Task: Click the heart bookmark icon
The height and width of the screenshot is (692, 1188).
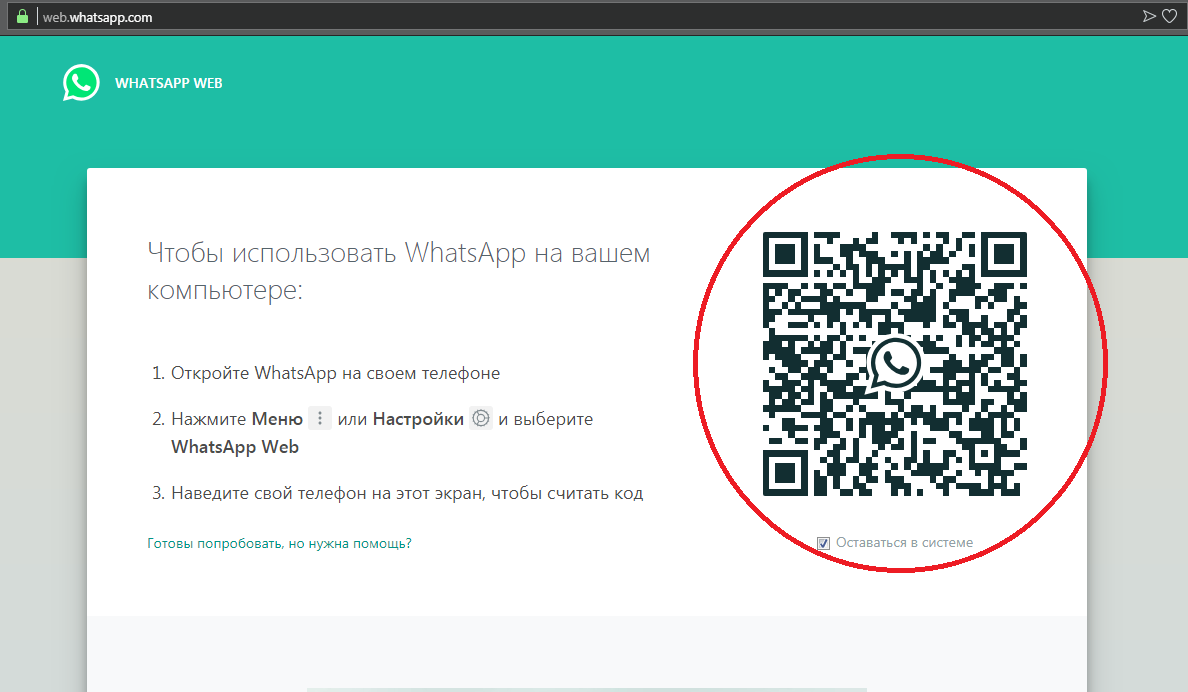Action: pos(1170,16)
